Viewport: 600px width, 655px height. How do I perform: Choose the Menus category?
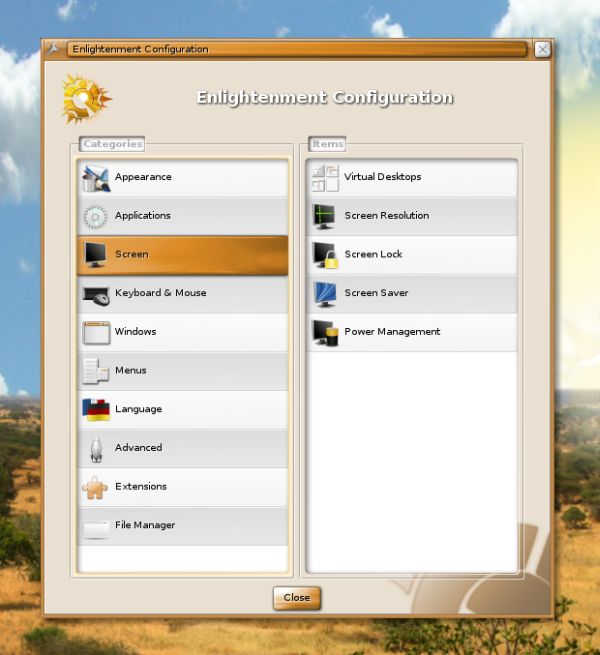(x=183, y=371)
